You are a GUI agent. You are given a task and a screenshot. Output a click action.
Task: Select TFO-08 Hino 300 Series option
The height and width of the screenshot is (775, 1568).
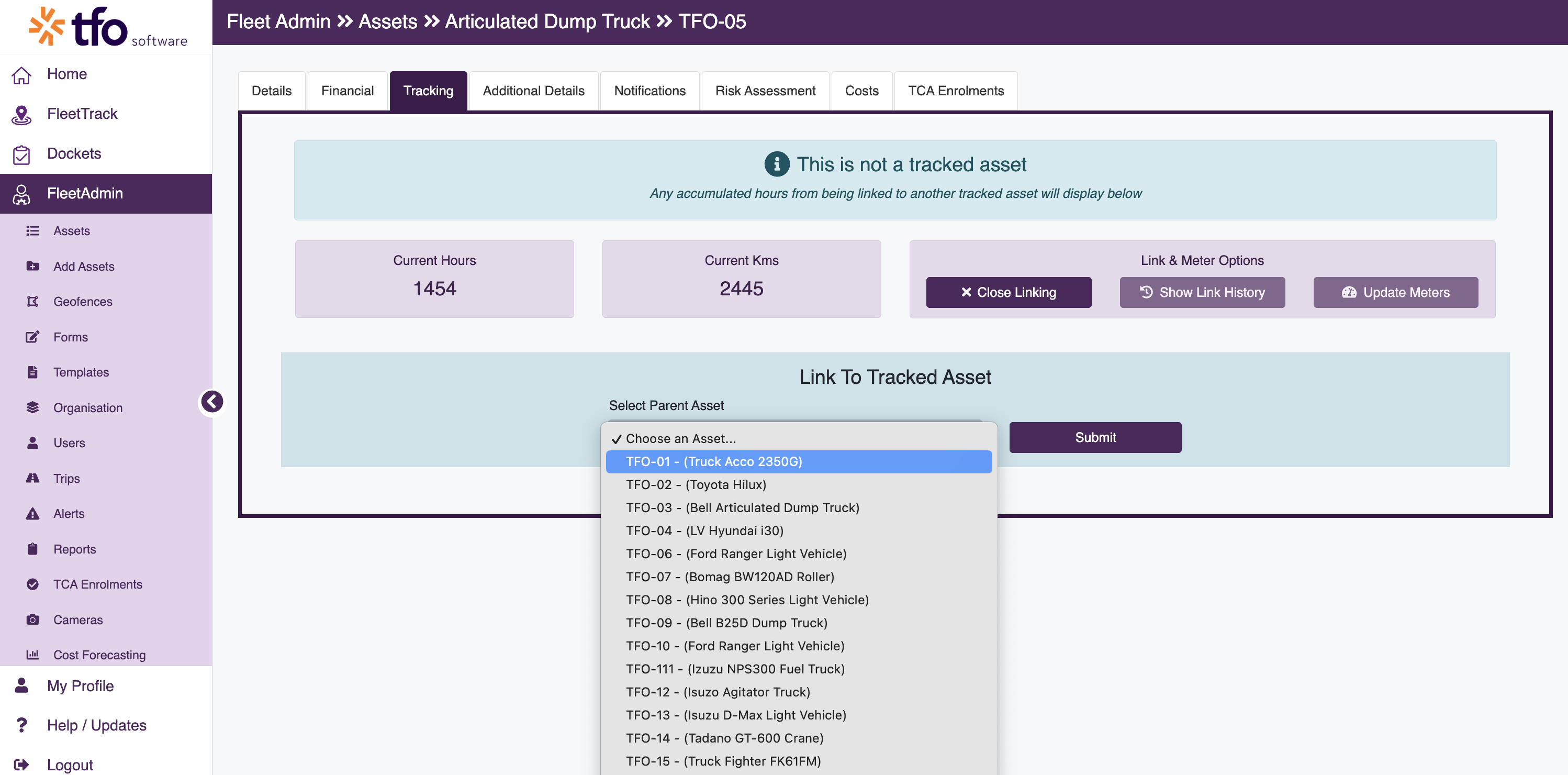click(799, 600)
